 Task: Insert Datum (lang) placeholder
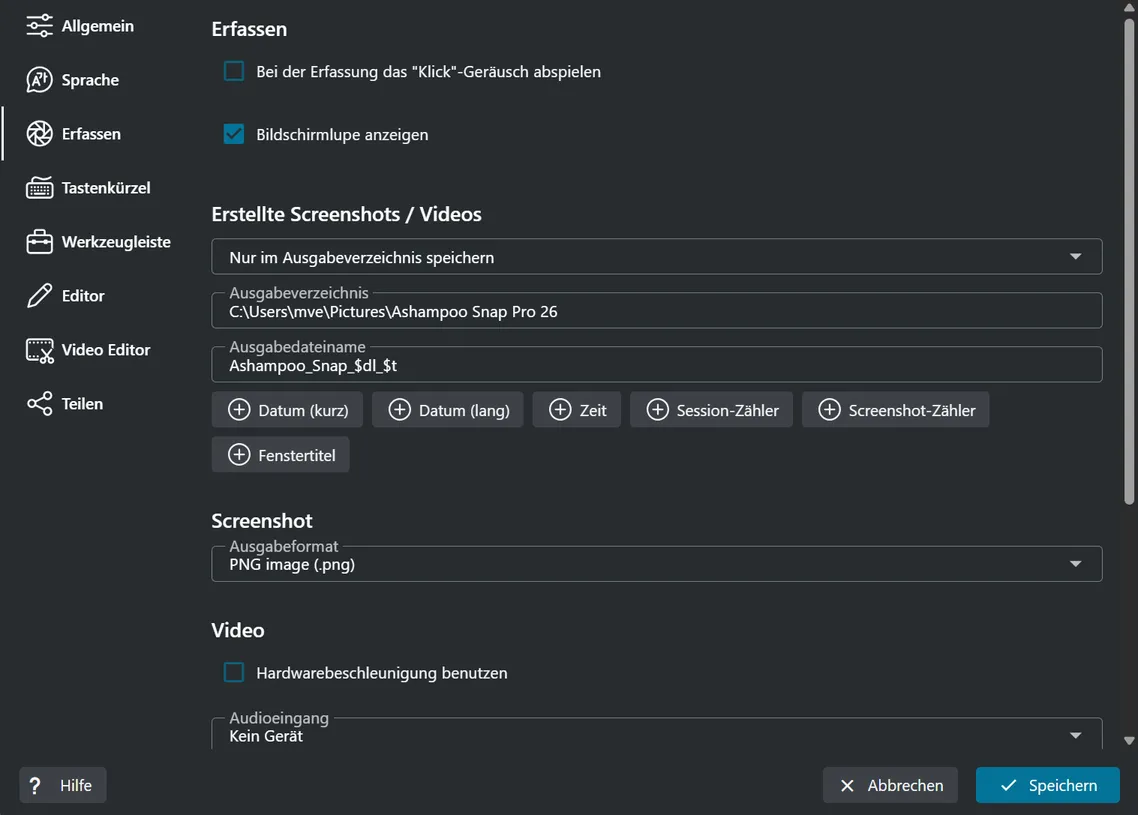tap(448, 409)
